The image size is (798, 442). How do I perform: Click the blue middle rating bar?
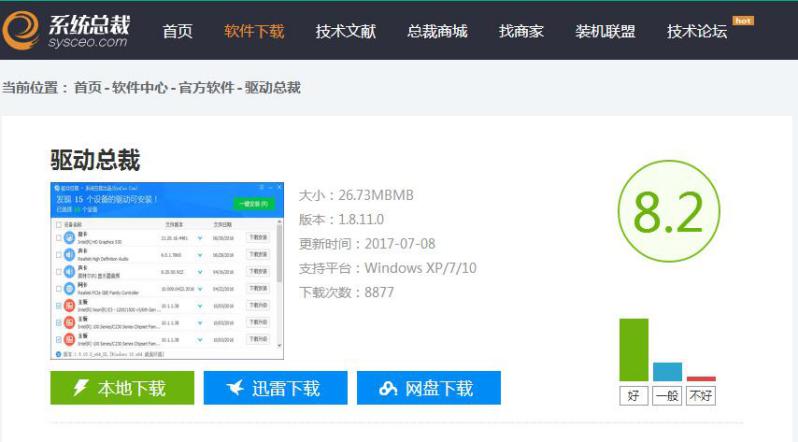tap(667, 372)
